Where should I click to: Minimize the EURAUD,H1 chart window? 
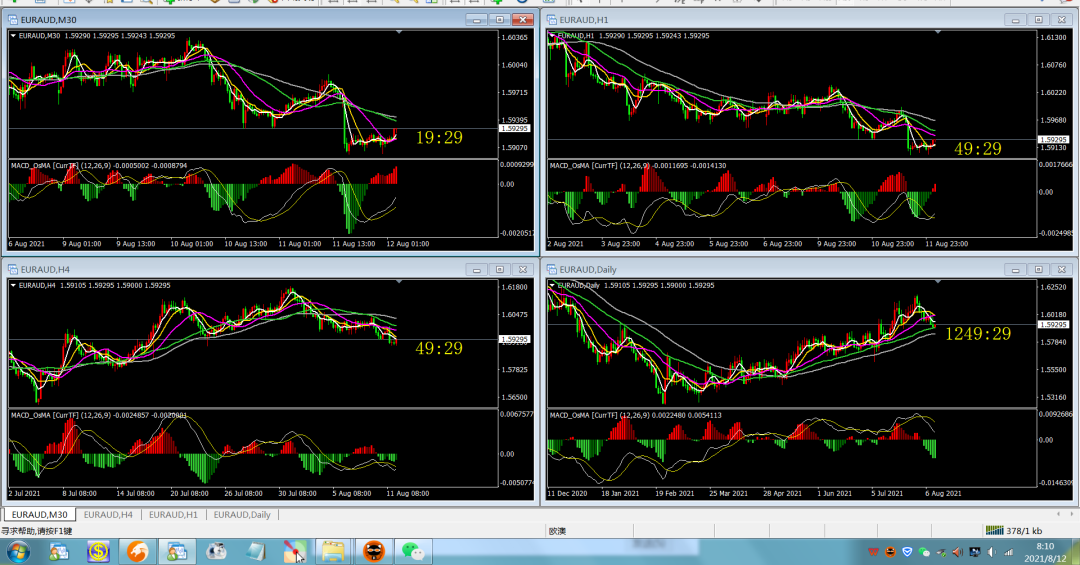(1015, 20)
